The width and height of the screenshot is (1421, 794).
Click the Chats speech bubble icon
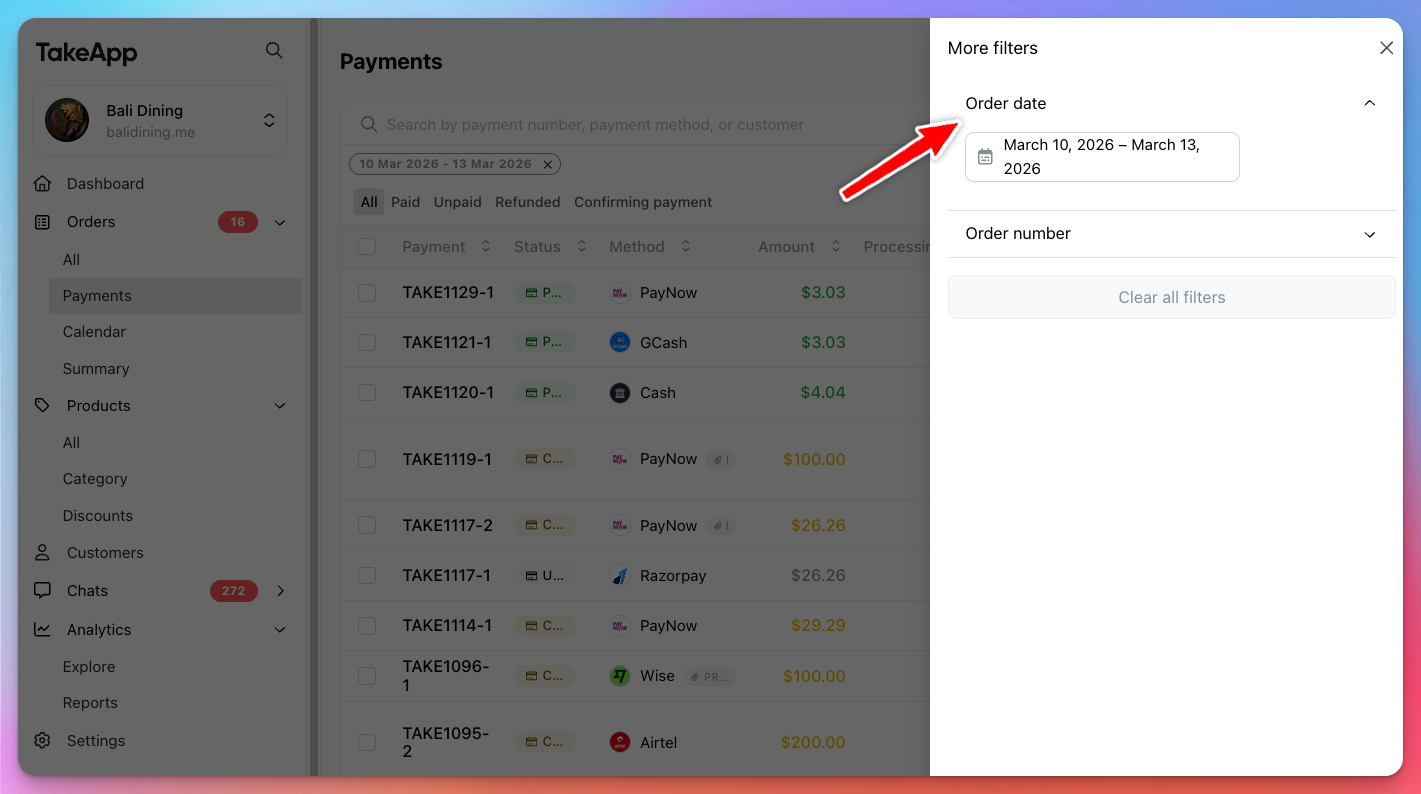(42, 591)
